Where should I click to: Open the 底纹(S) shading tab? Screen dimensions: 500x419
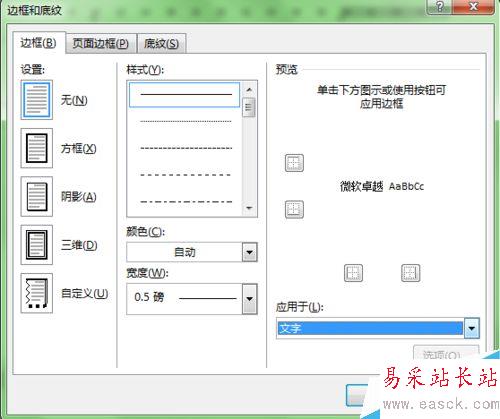[x=161, y=43]
